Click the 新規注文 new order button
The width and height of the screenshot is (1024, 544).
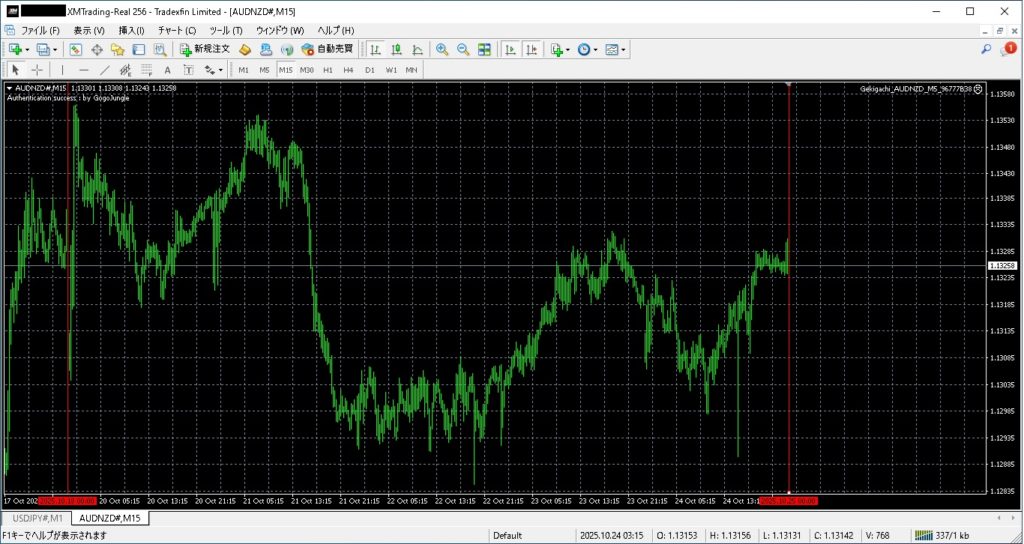204,49
